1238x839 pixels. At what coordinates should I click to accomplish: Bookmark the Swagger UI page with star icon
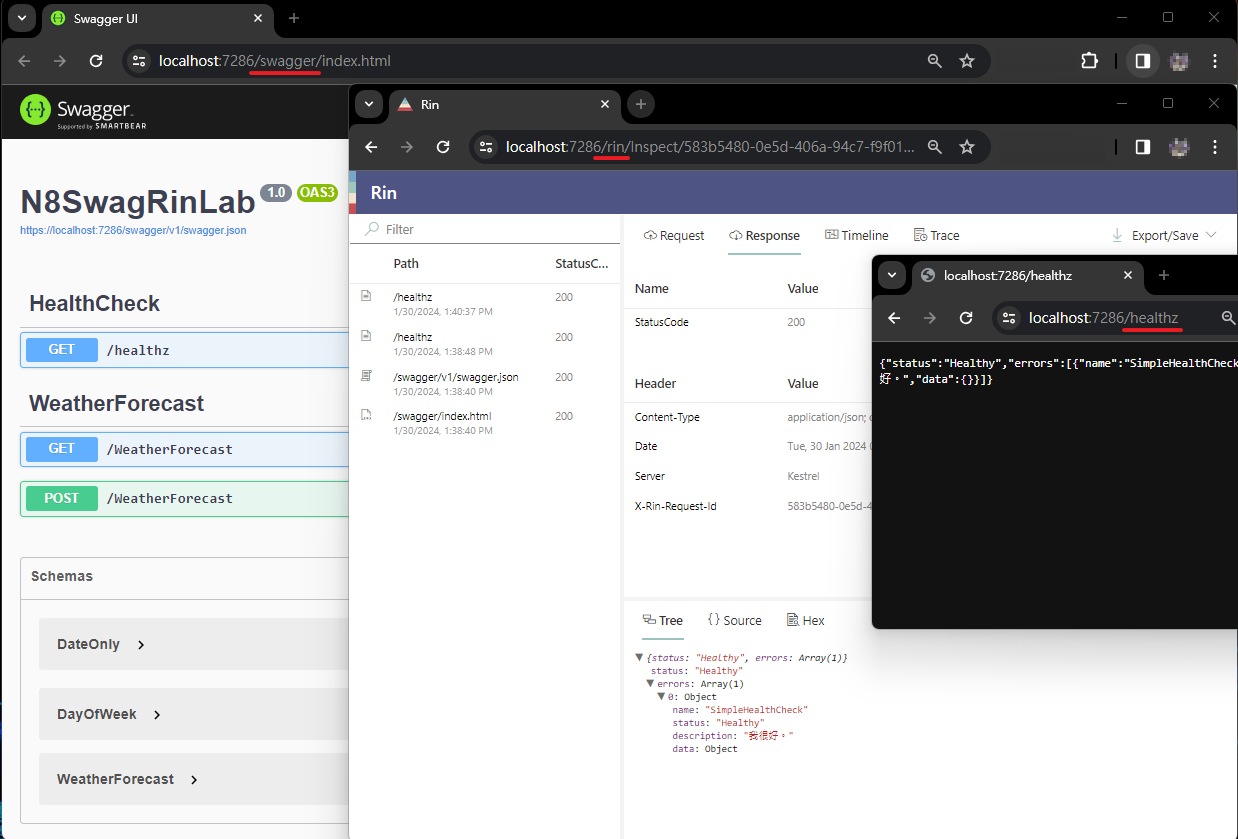967,61
